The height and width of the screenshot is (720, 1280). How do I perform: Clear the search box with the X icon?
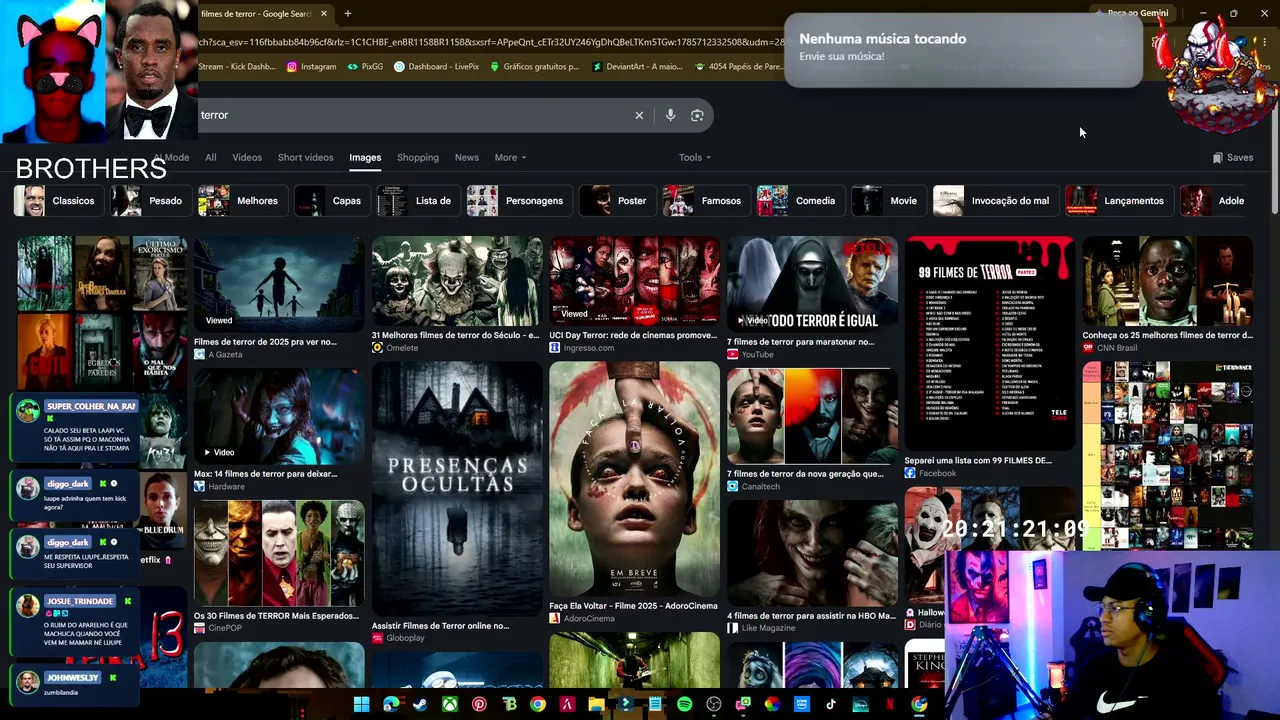pos(639,115)
